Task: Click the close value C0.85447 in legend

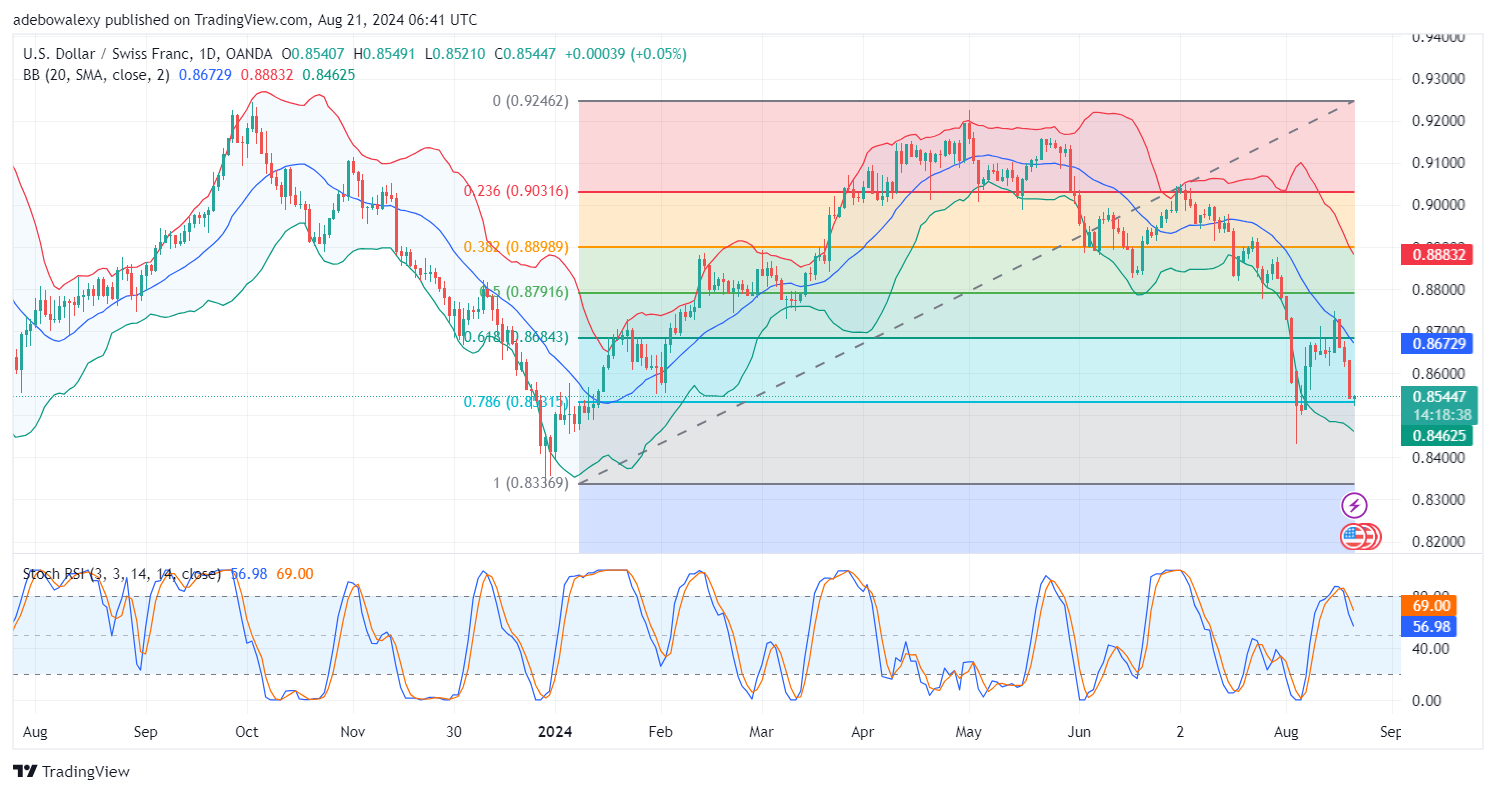Action: pyautogui.click(x=523, y=54)
